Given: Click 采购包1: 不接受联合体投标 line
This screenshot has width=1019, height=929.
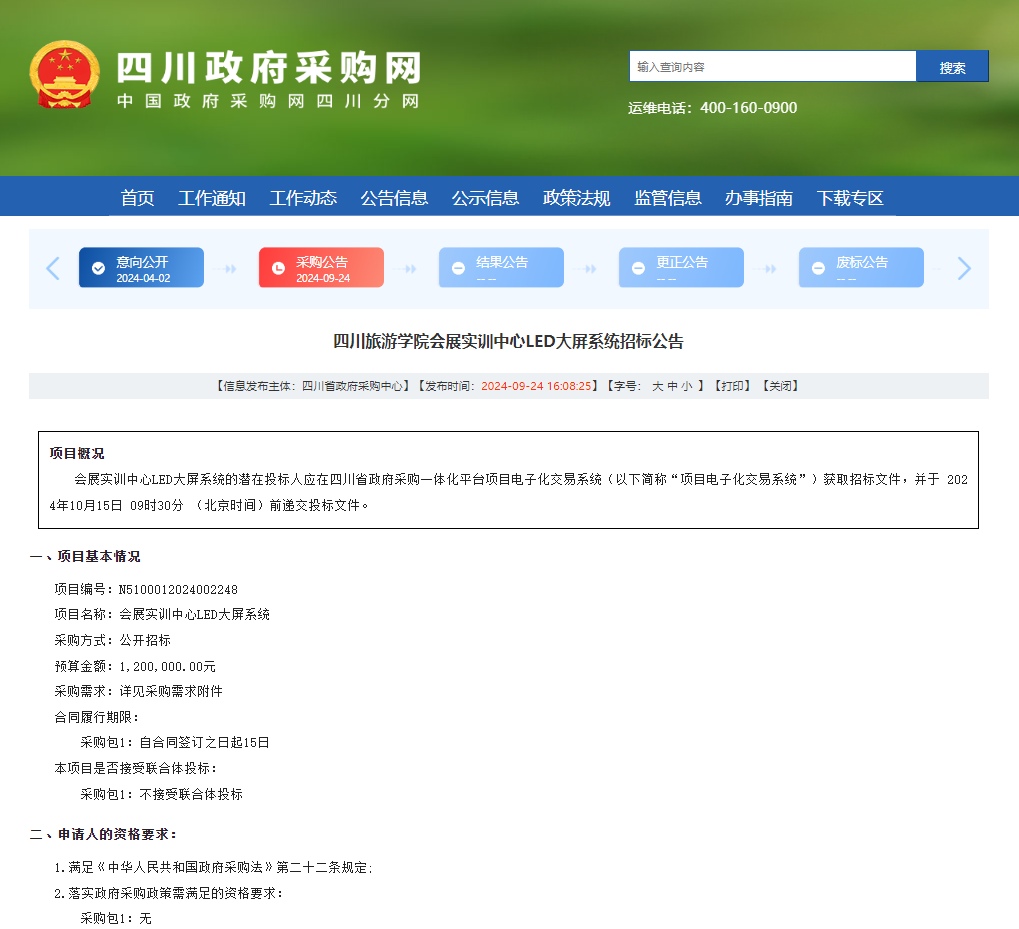Looking at the screenshot, I should tap(161, 794).
